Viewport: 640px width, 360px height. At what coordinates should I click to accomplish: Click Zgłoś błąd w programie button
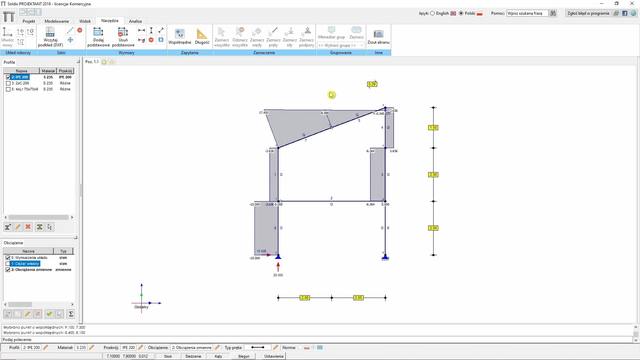588,13
